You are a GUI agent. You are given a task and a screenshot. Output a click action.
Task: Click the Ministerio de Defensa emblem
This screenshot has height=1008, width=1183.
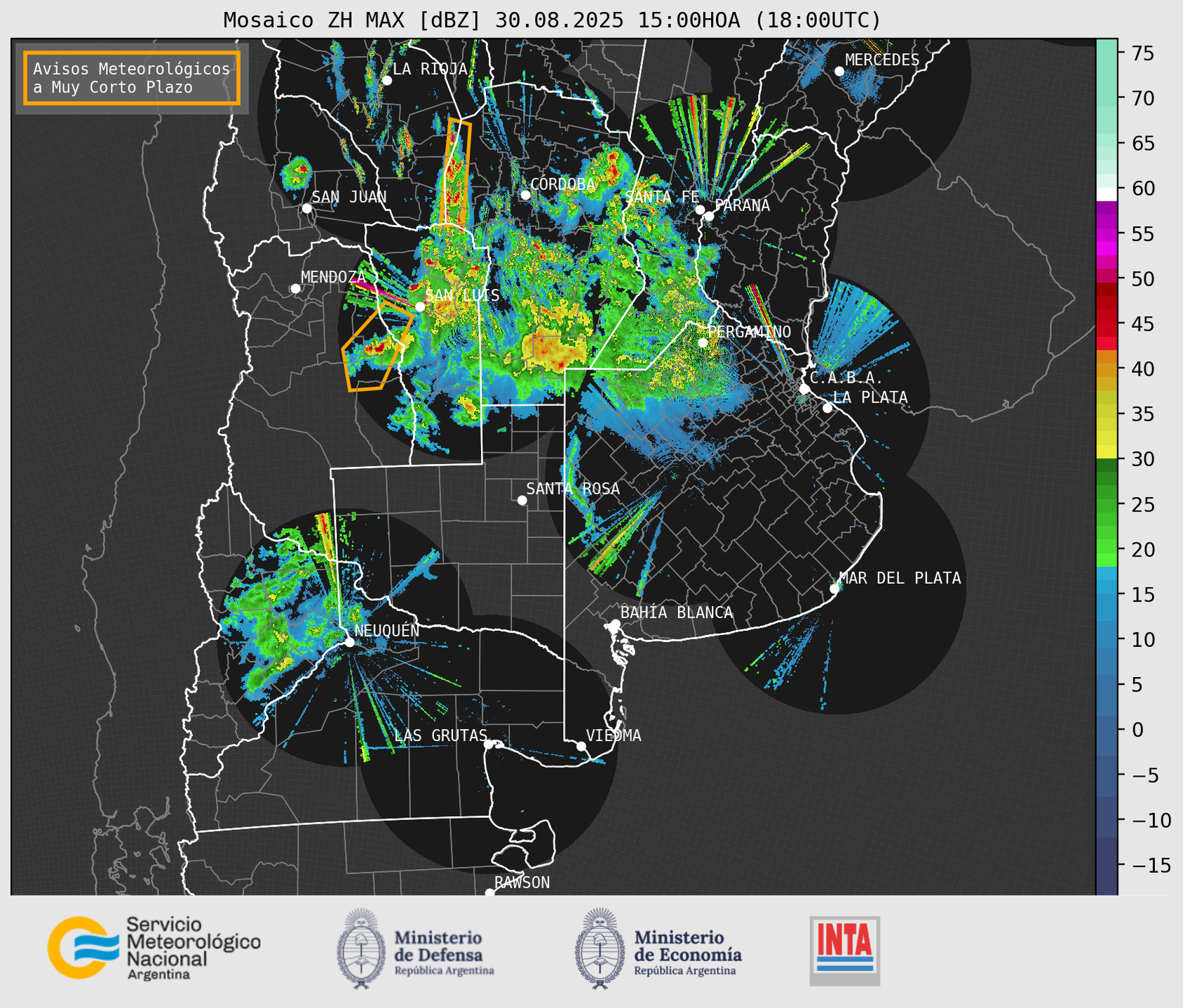(361, 948)
